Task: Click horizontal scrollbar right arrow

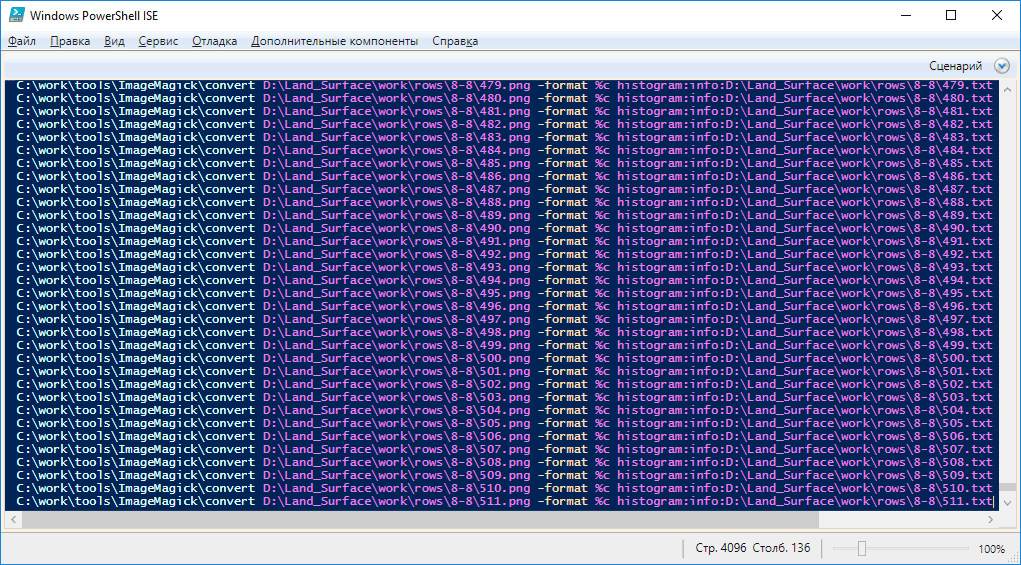Action: [992, 520]
